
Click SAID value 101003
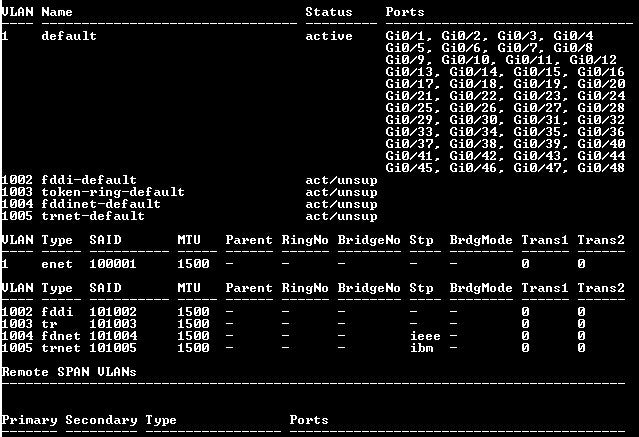pos(113,324)
